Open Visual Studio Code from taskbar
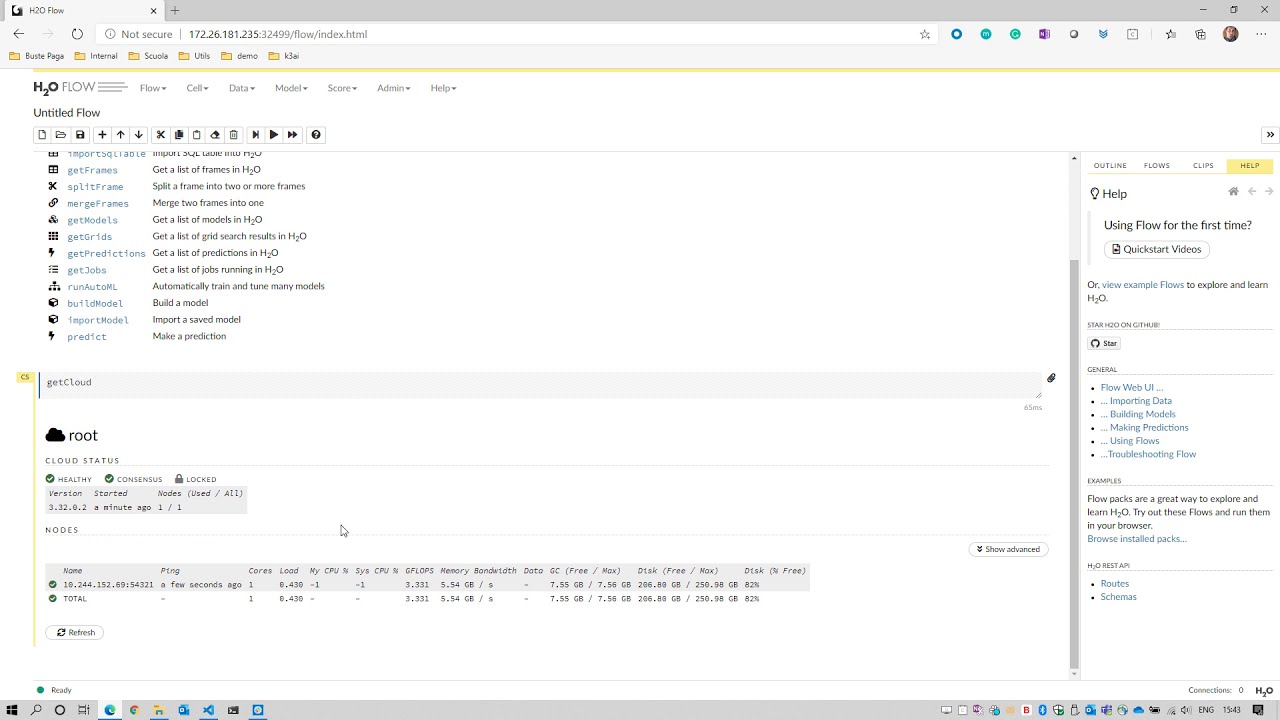 point(208,710)
